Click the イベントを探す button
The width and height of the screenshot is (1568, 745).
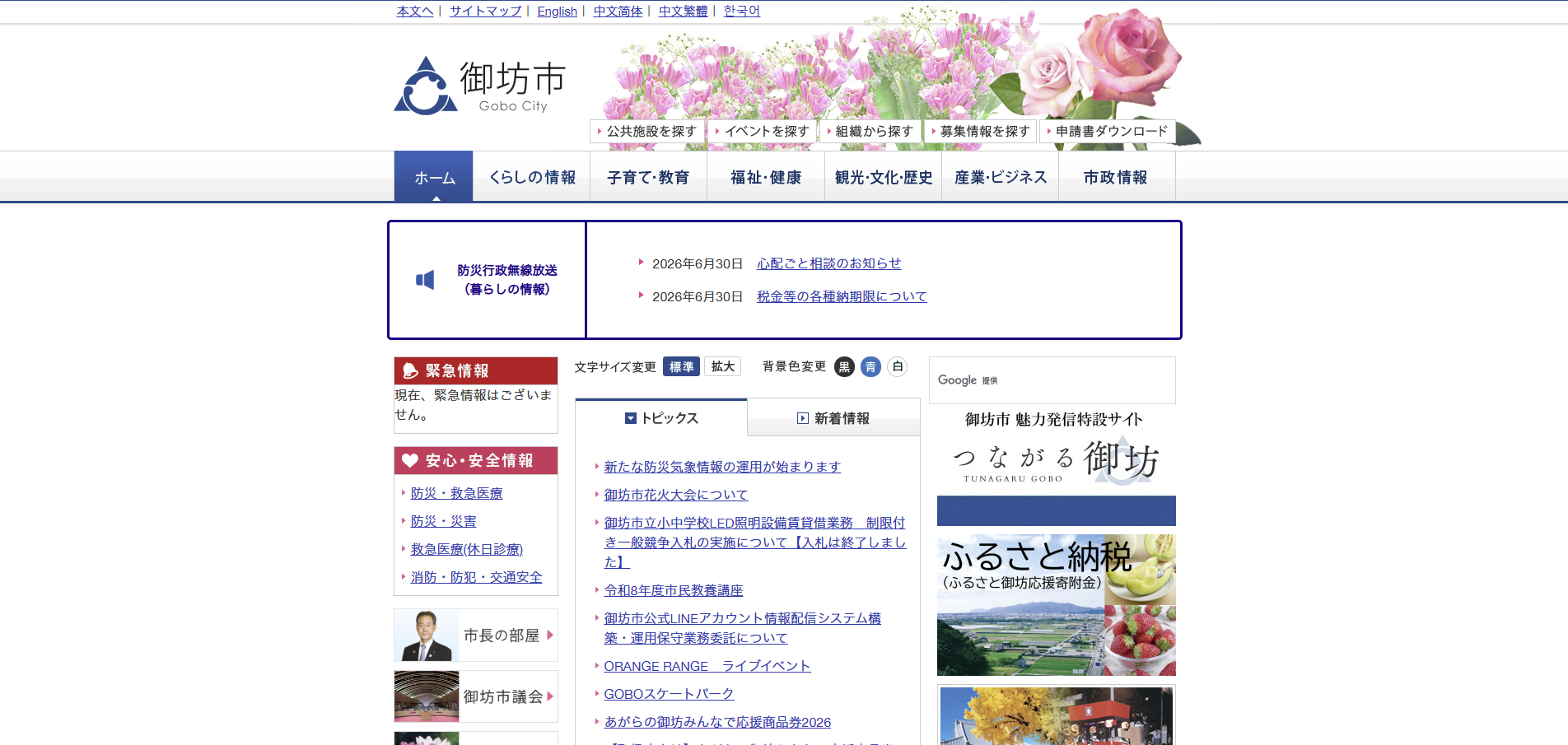click(x=762, y=131)
